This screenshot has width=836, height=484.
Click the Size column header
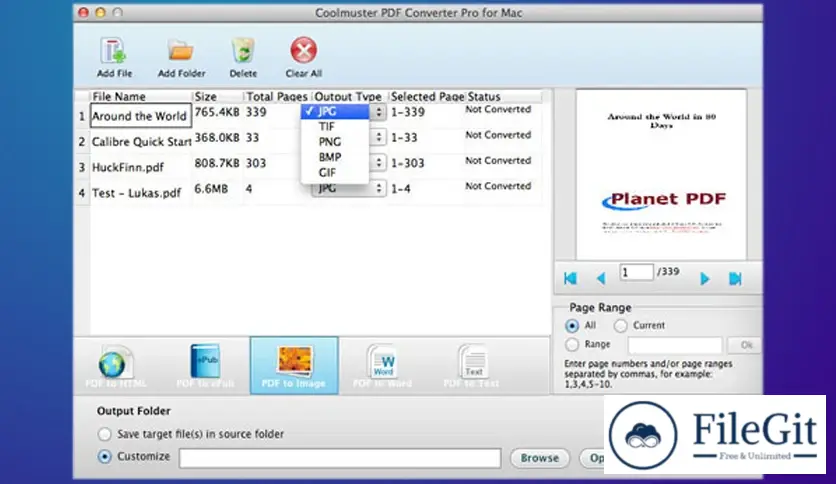coord(218,96)
